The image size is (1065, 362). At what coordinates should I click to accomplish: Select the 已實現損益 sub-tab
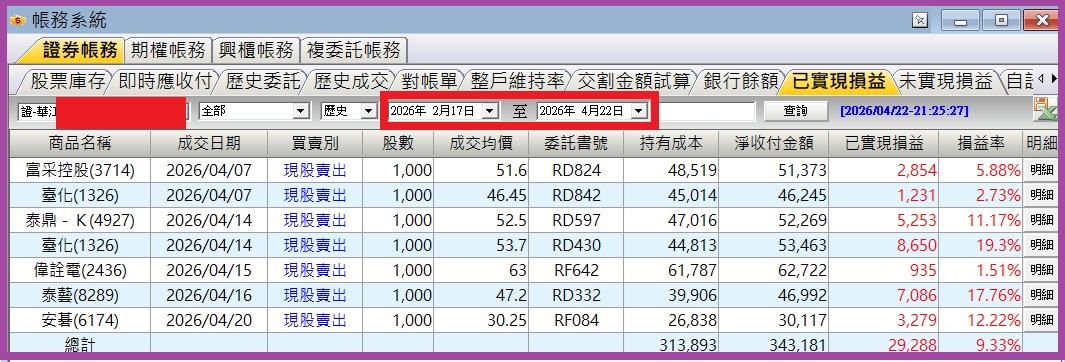pyautogui.click(x=838, y=82)
